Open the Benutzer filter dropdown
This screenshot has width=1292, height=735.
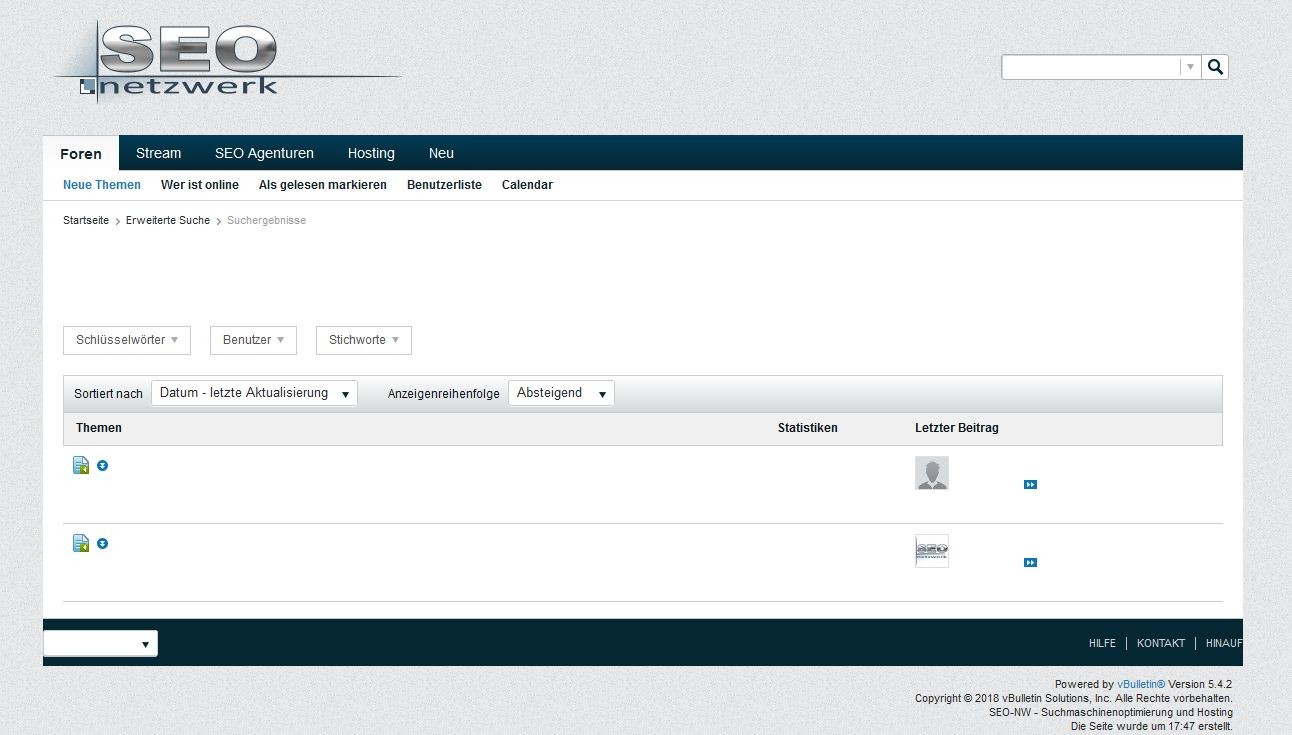[x=253, y=340]
